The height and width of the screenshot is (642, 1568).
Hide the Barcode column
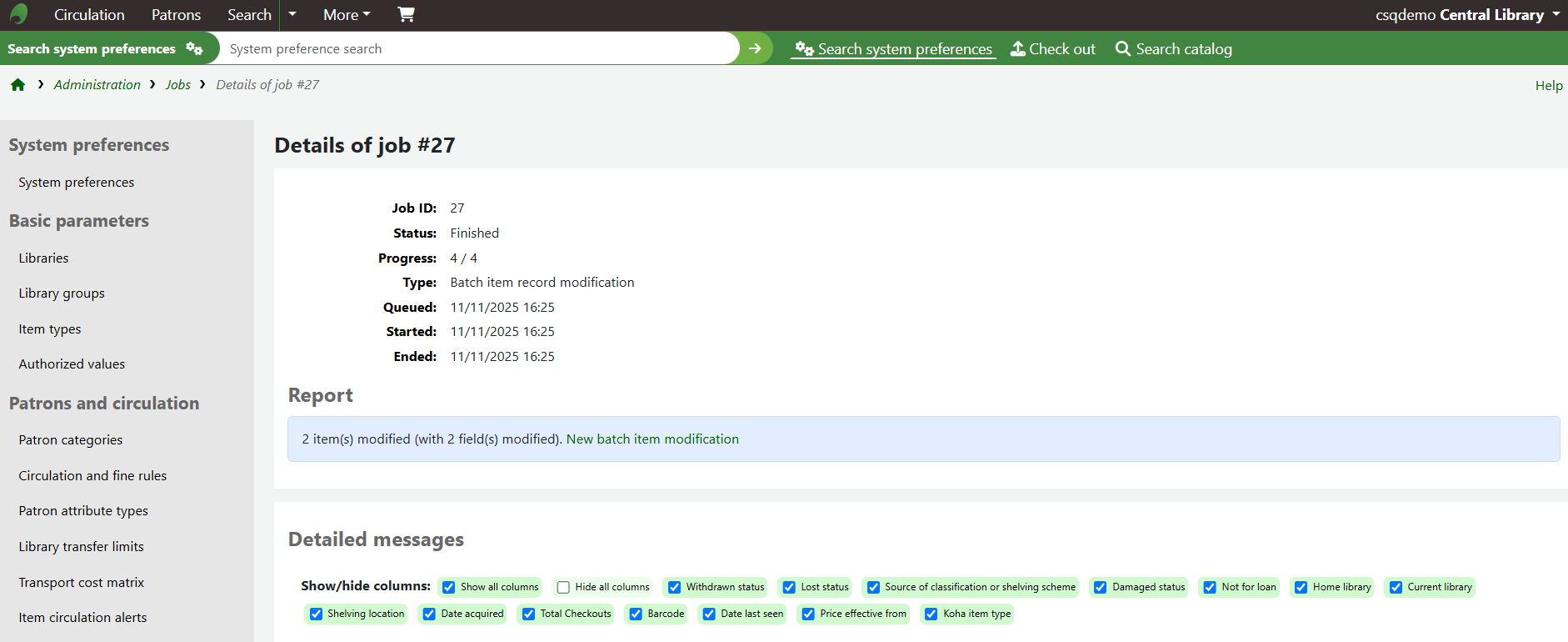pos(636,614)
